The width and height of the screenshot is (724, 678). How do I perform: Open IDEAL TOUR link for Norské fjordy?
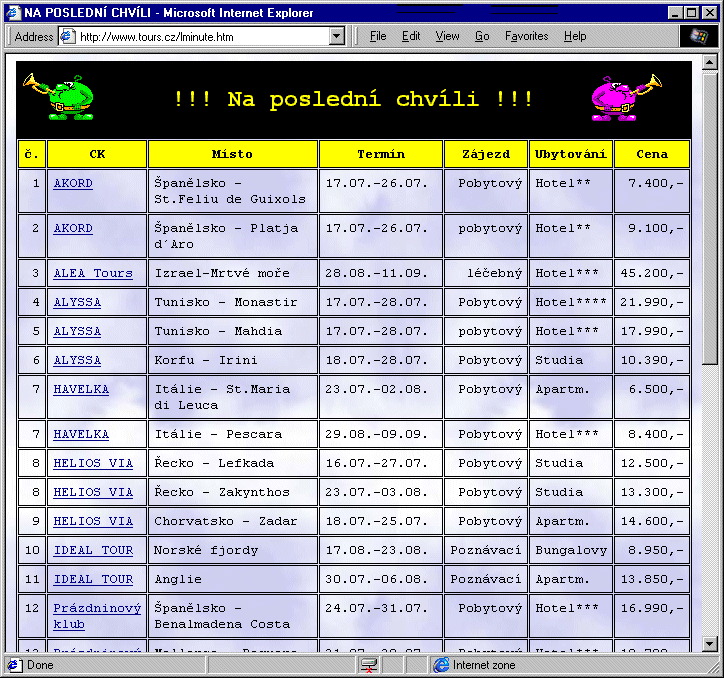93,551
